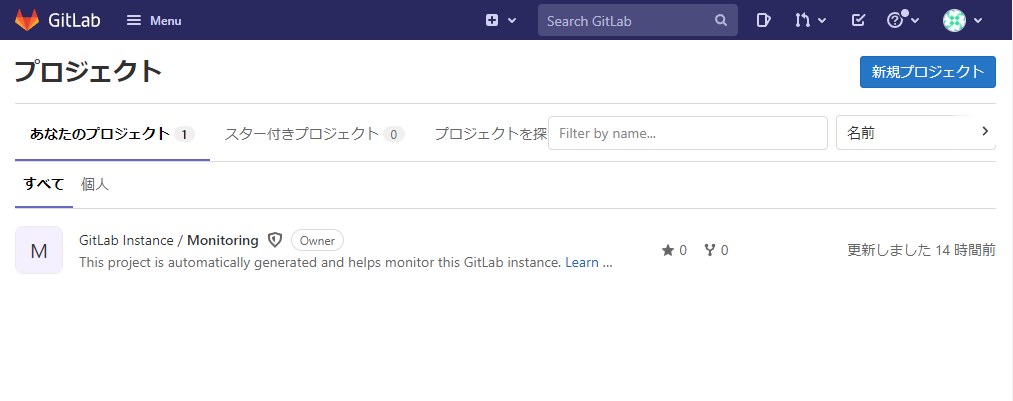Open GitLab Instance / Monitoring project
The image size is (1013, 401).
coord(169,240)
